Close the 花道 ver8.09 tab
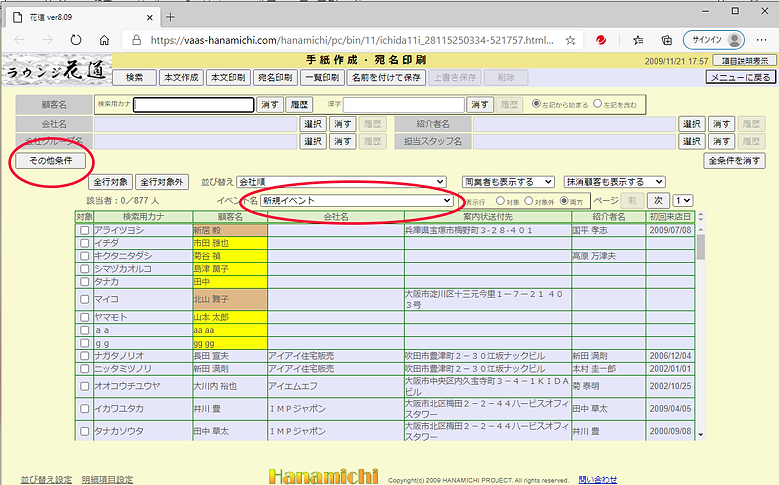 (150, 17)
